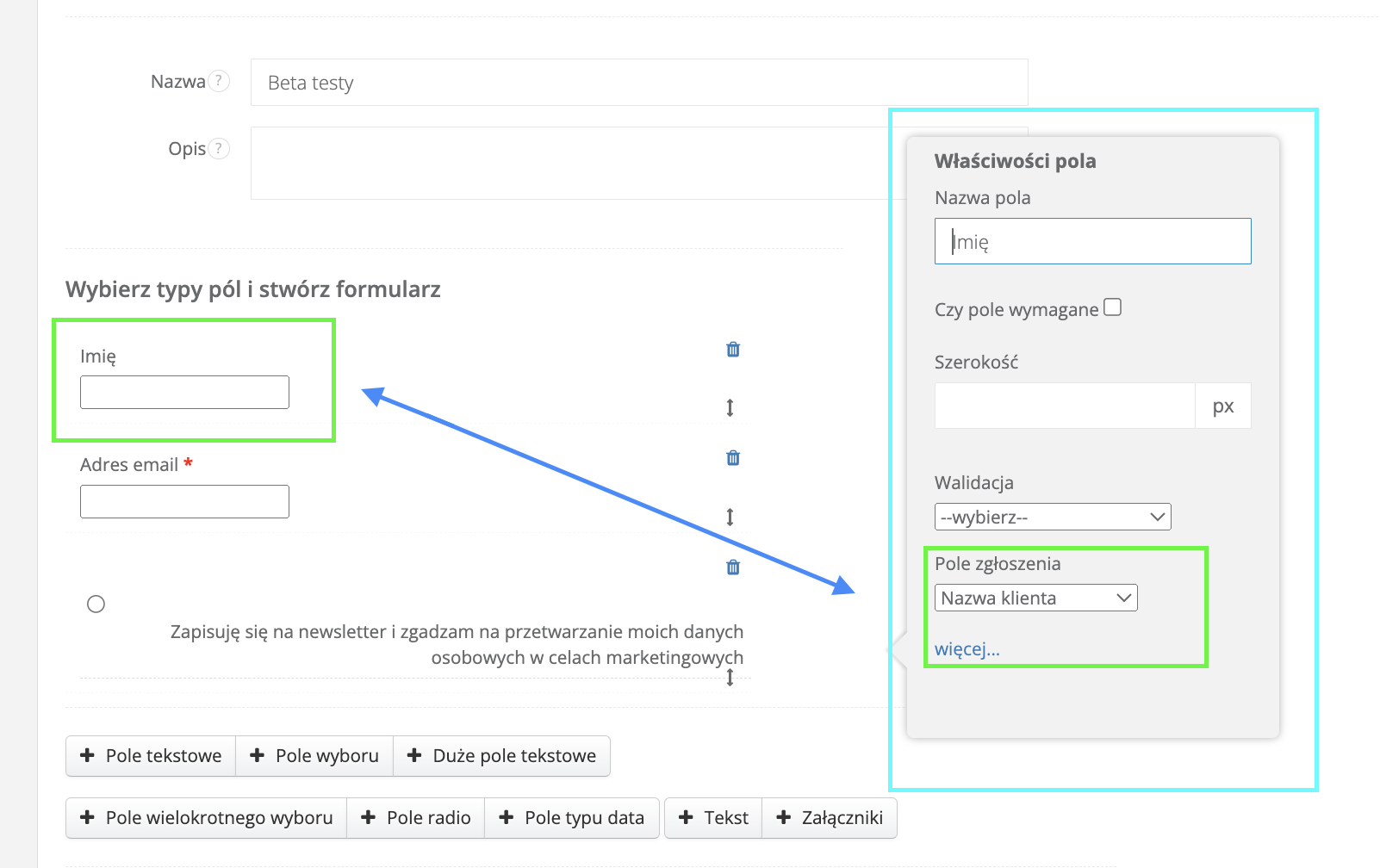Add a Duże pole tekstowe field
The height and width of the screenshot is (868, 1380).
coord(501,755)
